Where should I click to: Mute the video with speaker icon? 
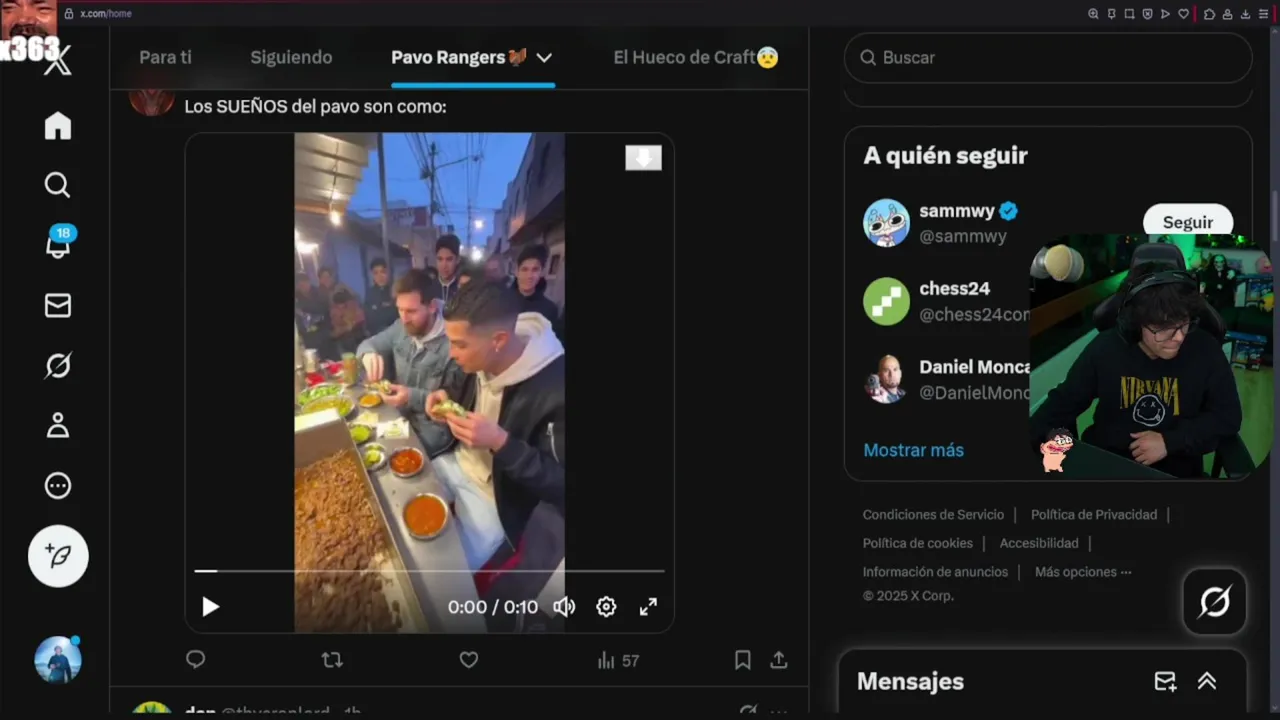click(565, 607)
